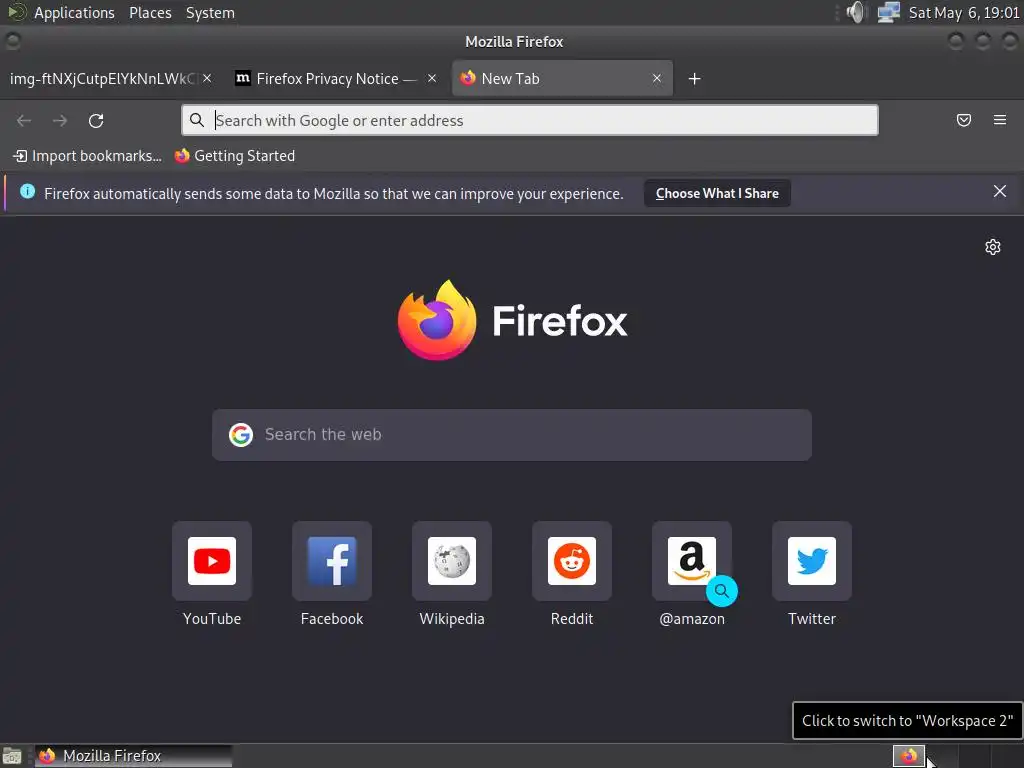Screen dimensions: 1024x768
Task: Click the forward navigation arrow
Action: 60,121
